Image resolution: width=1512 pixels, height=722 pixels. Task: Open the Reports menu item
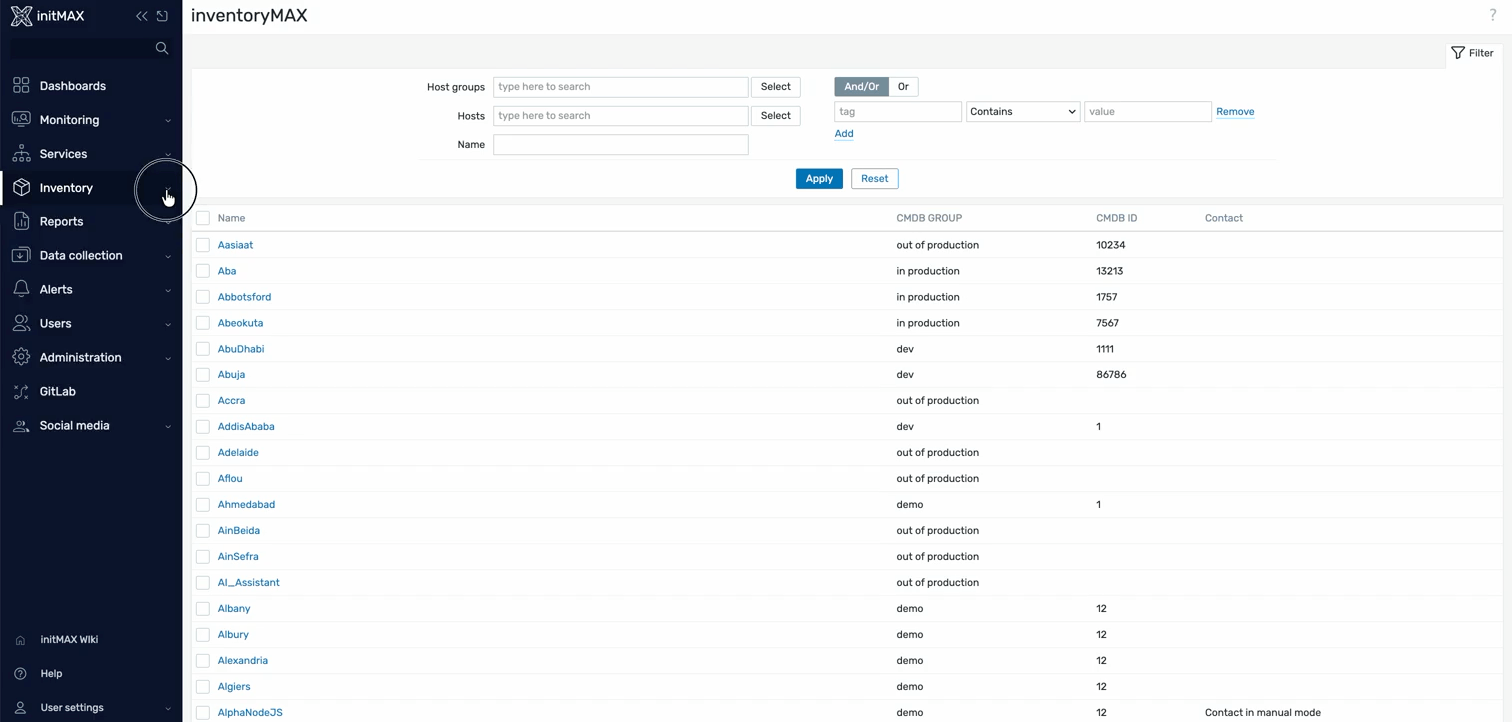(61, 222)
